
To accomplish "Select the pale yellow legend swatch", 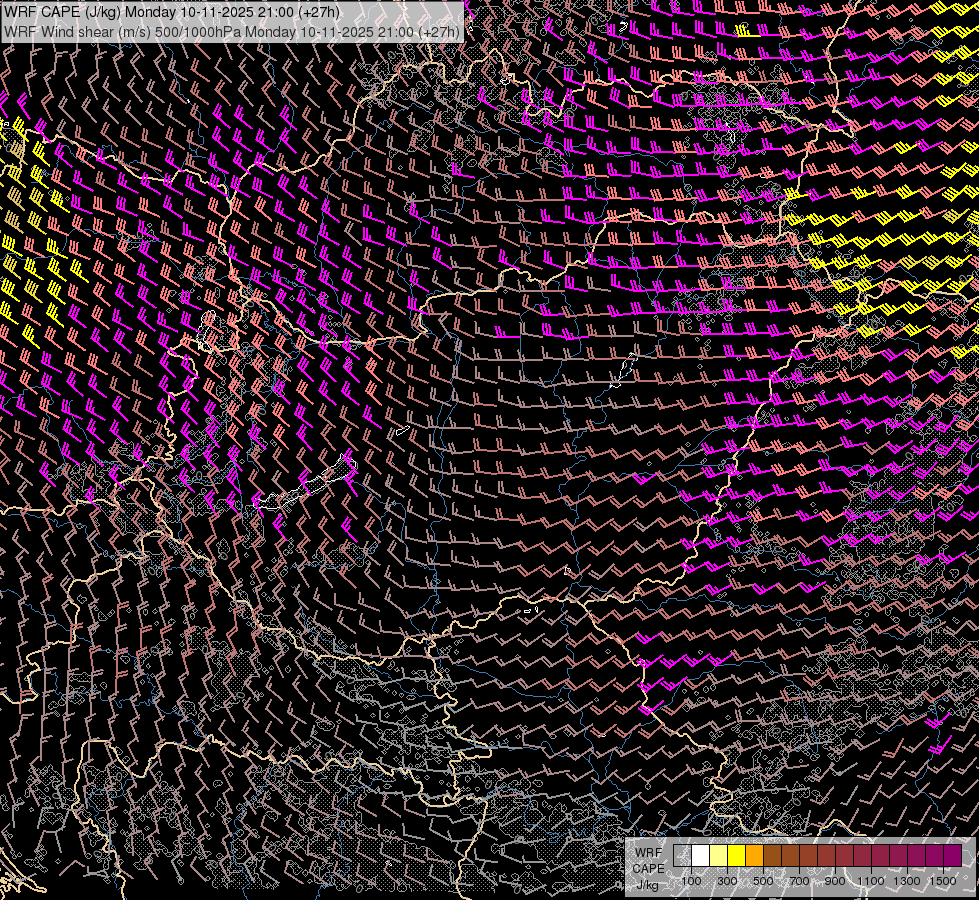I will tap(719, 855).
